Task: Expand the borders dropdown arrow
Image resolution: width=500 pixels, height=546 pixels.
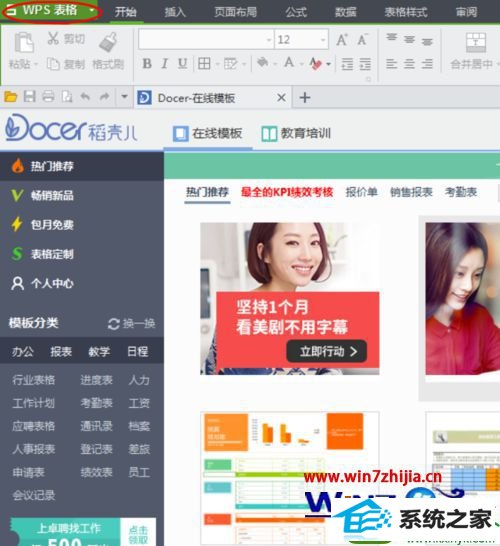Action: click(217, 64)
